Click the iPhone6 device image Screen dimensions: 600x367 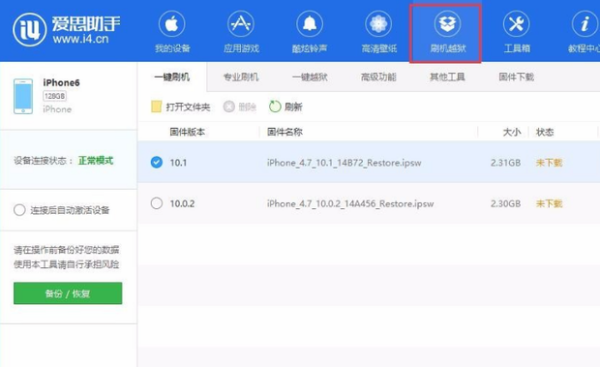point(23,96)
